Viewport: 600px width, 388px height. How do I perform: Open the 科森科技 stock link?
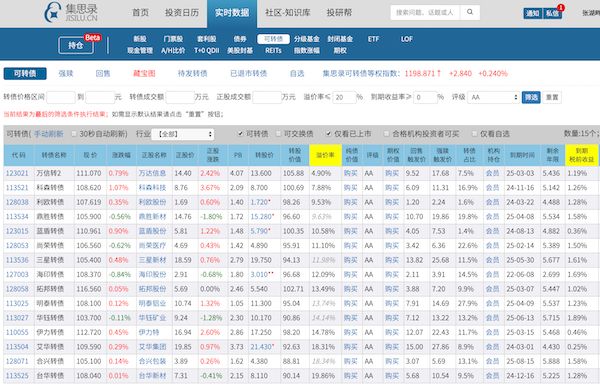[152, 188]
